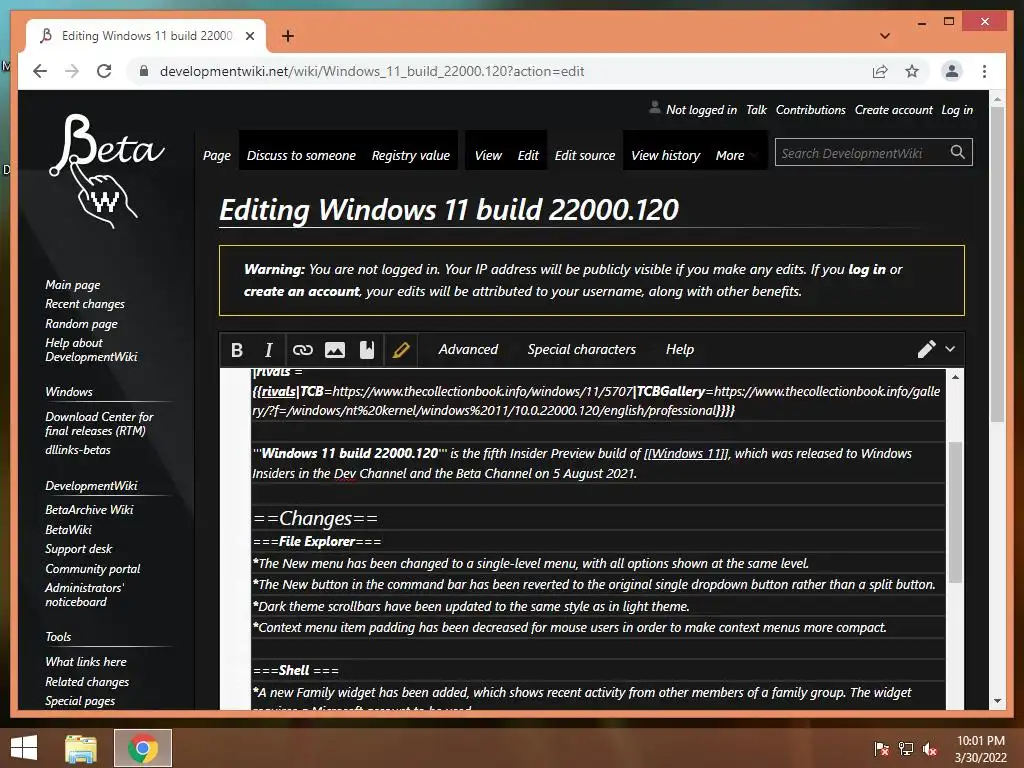
Task: Open Registry value tab
Action: [411, 155]
